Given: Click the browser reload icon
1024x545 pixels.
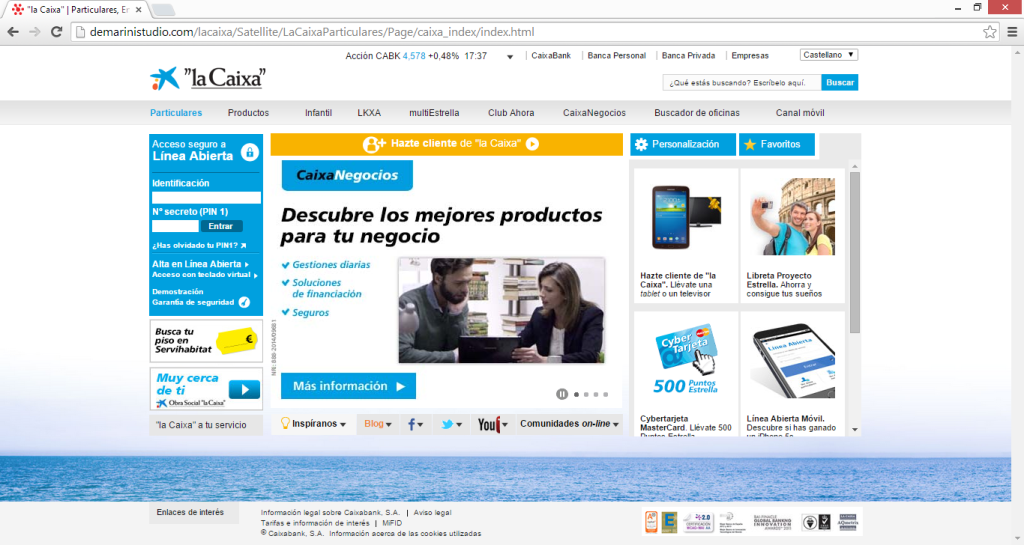Looking at the screenshot, I should 56,32.
